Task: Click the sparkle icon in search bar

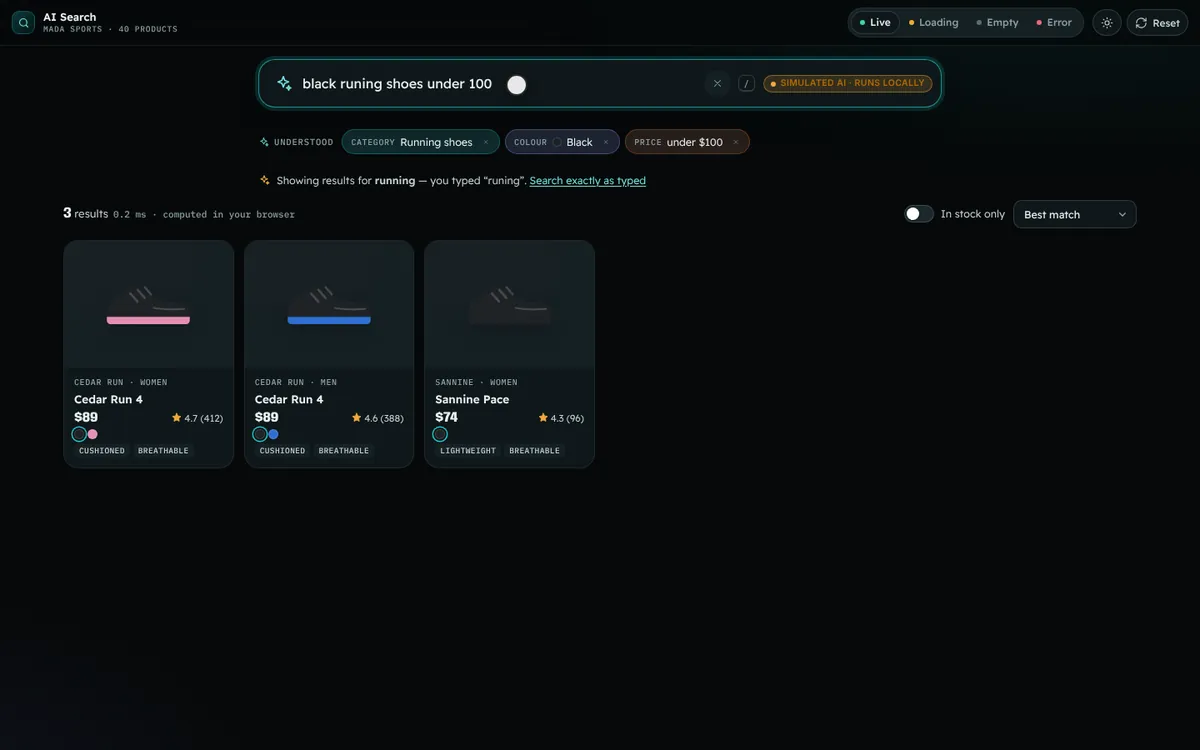Action: pos(284,84)
